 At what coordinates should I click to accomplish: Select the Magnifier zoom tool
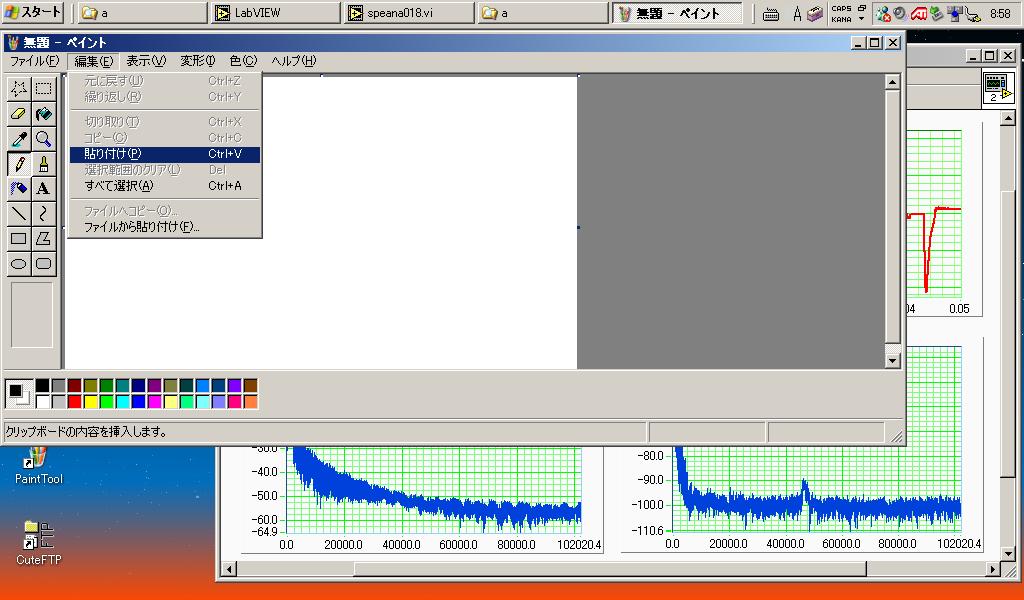pyautogui.click(x=43, y=139)
